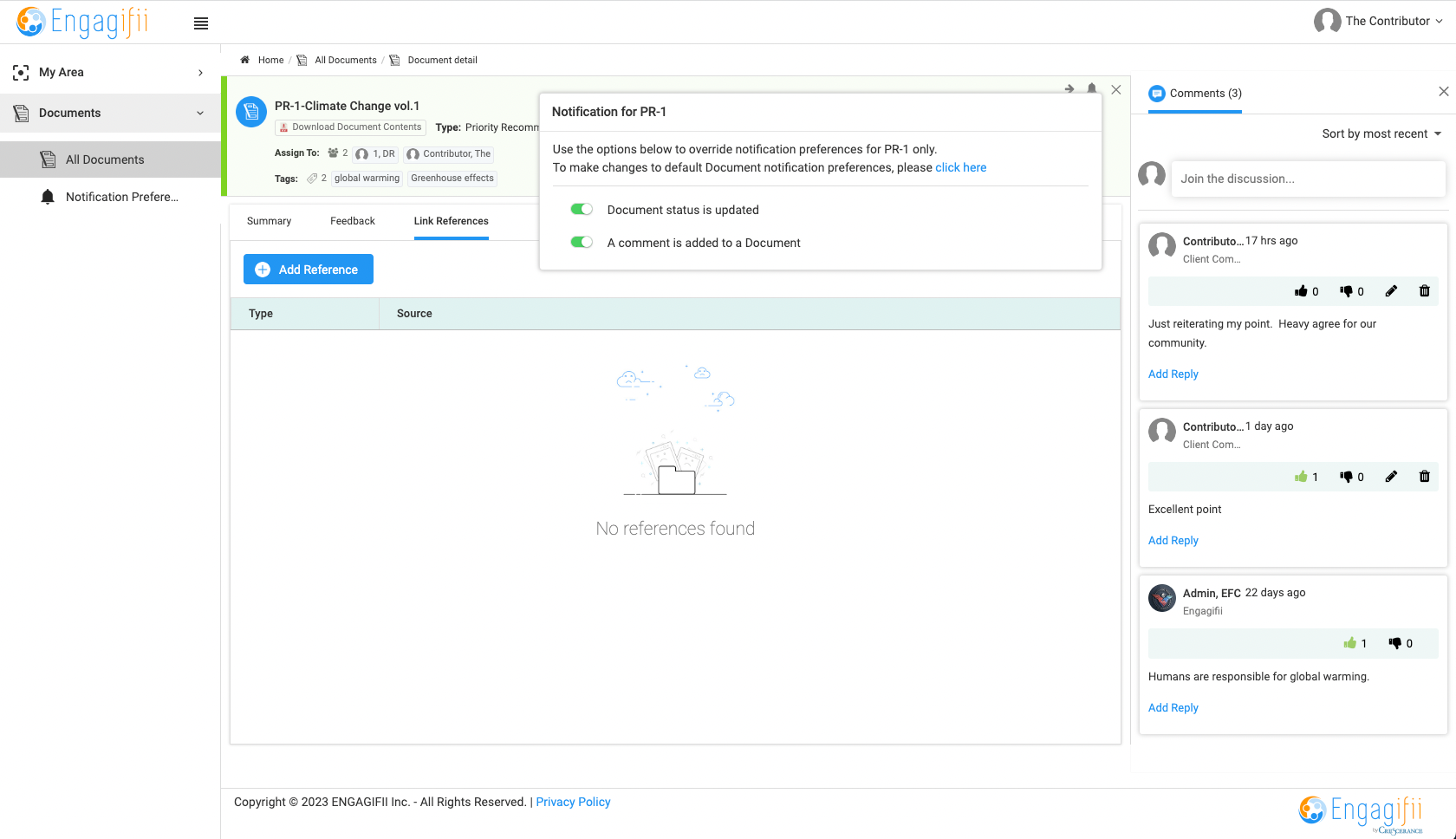The image size is (1456, 839).
Task: Open All Documents in sidebar
Action: coord(110,159)
